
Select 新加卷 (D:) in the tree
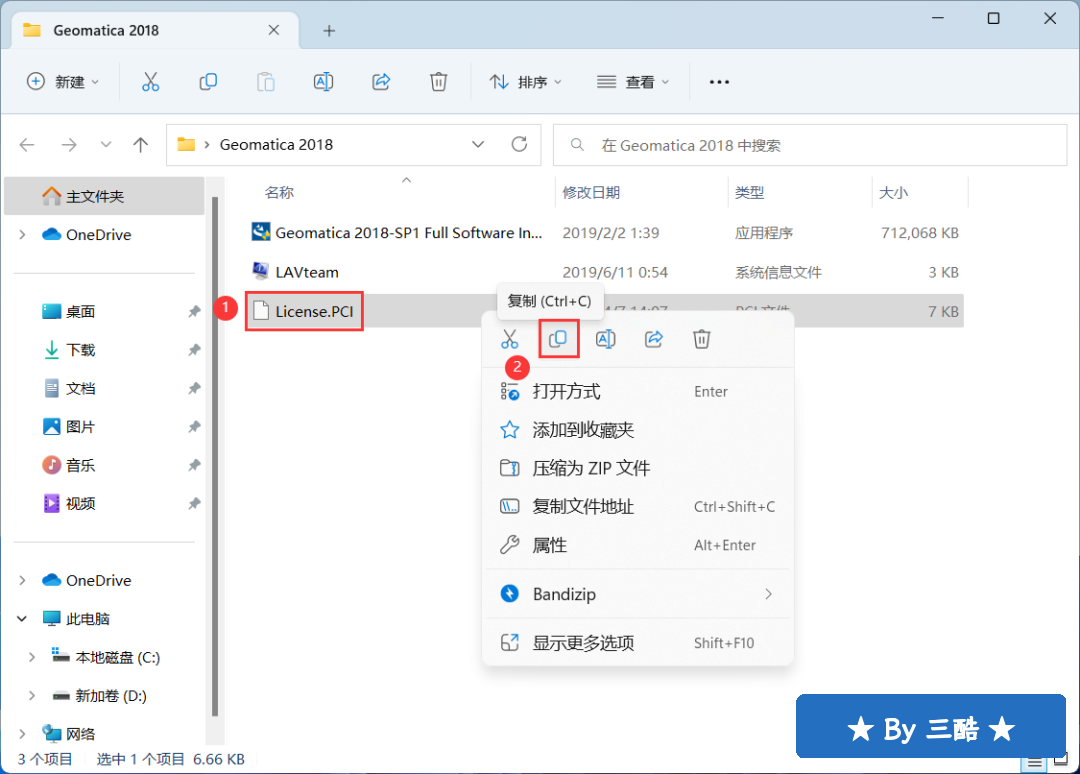(111, 695)
